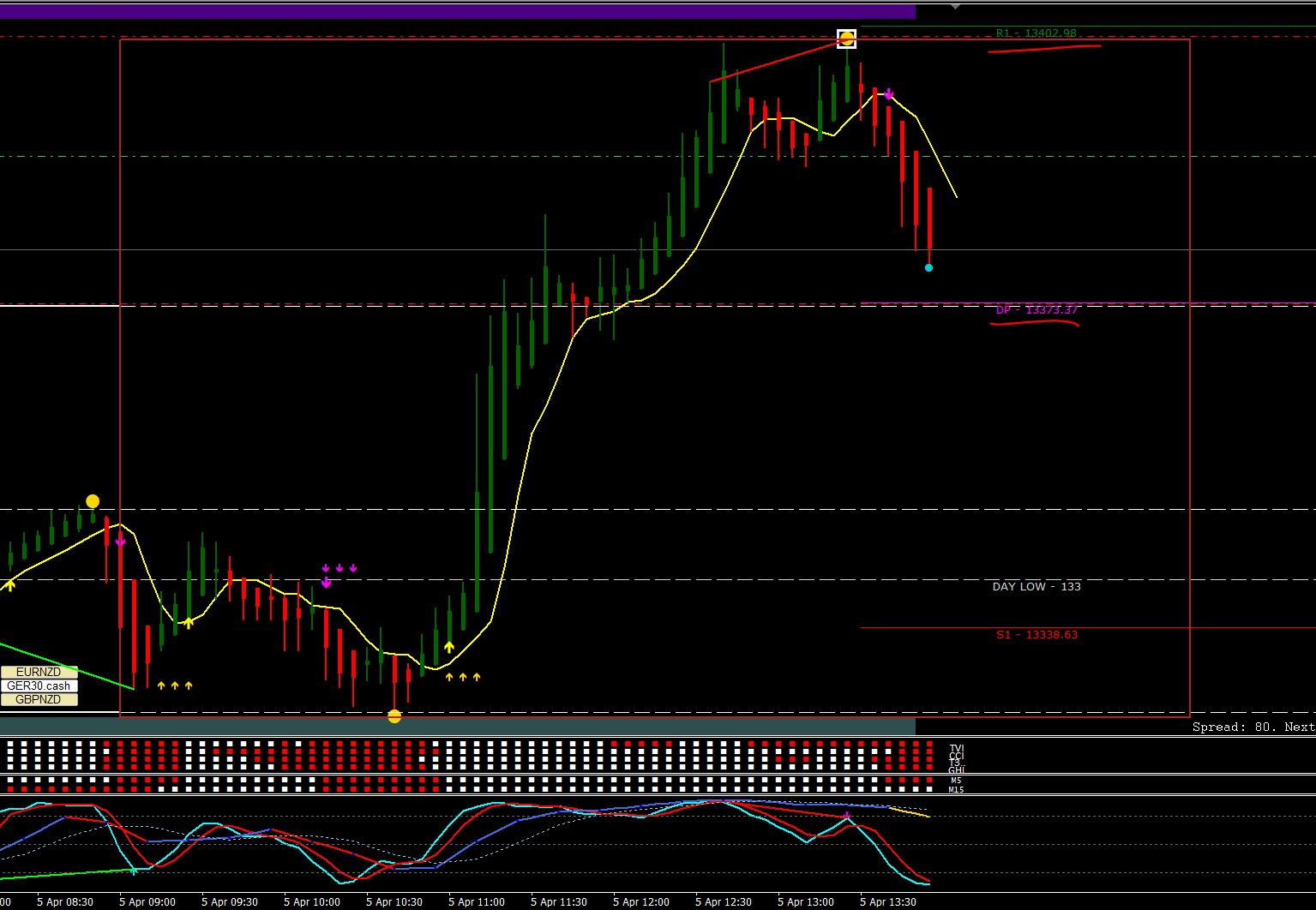The width and height of the screenshot is (1316, 910).
Task: Select the 5 Apr 10:00 time label
Action: (312, 901)
